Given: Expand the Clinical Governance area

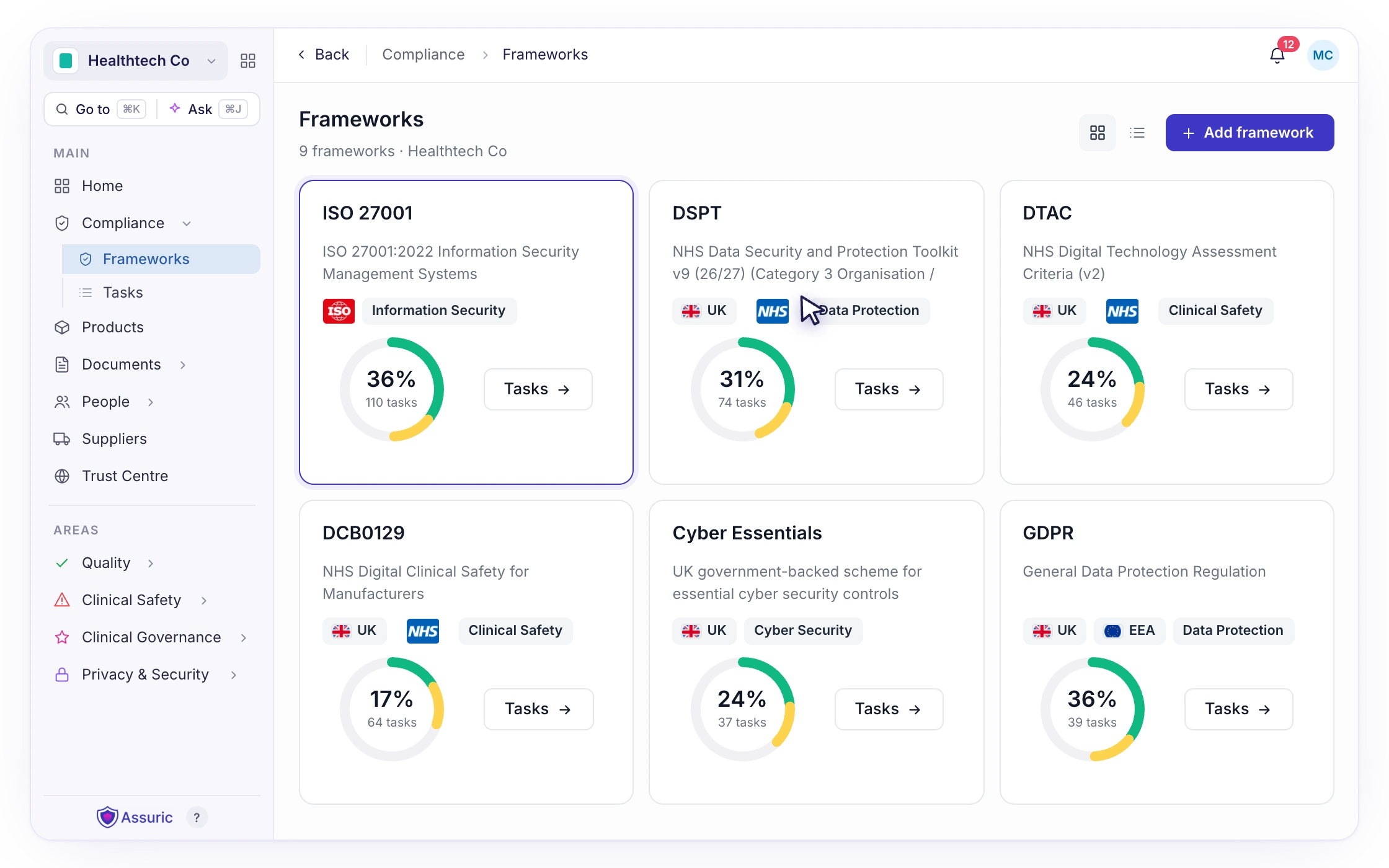Looking at the screenshot, I should (x=244, y=637).
